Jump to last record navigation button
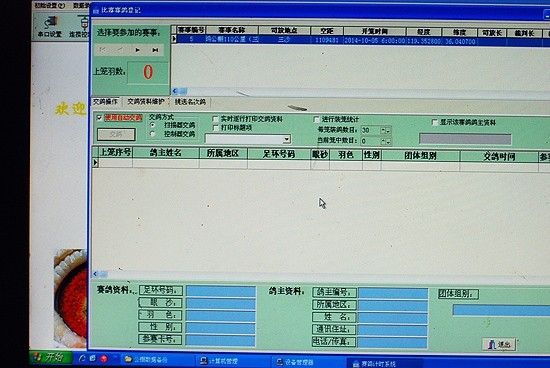 click(x=155, y=50)
